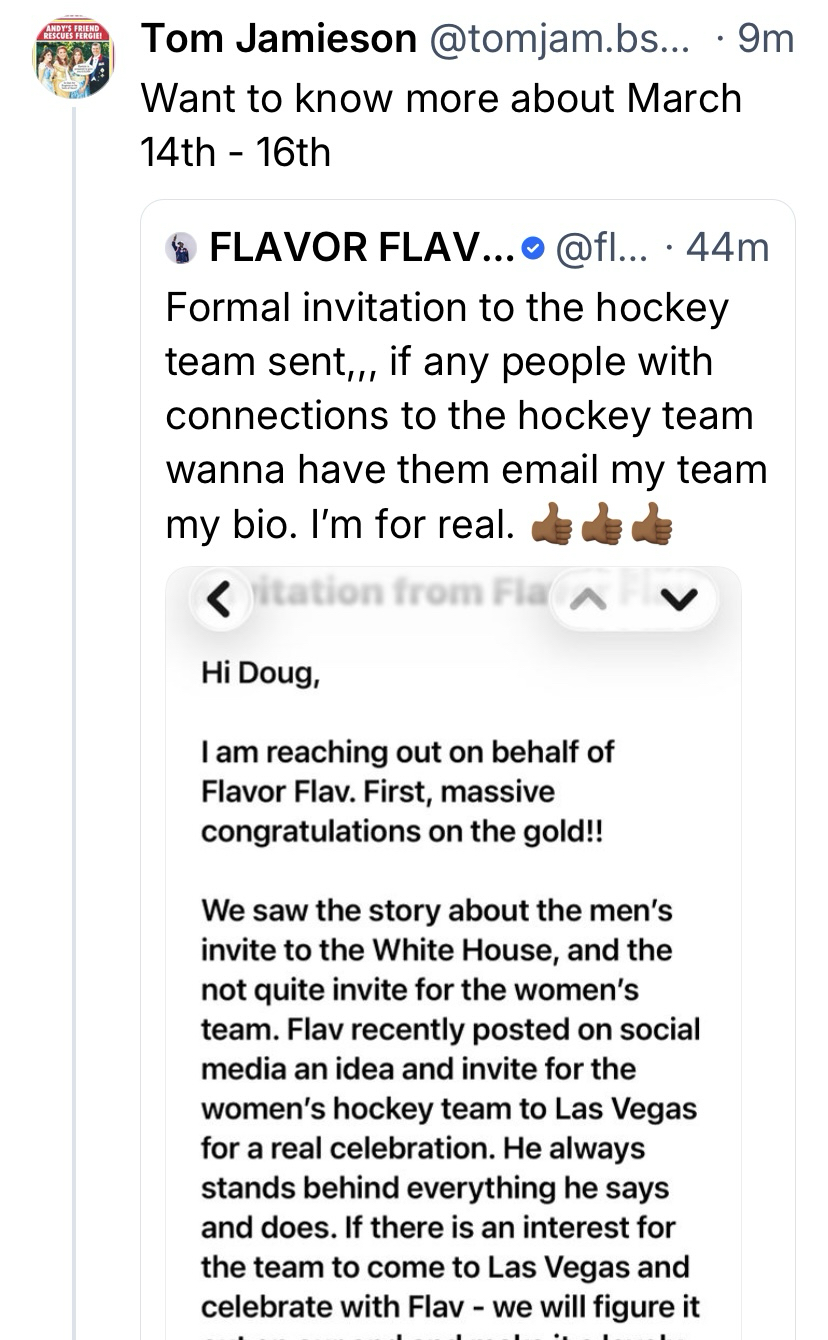Go to previous email with up chevron
Viewport: 828px width, 1340px height.
[588, 600]
